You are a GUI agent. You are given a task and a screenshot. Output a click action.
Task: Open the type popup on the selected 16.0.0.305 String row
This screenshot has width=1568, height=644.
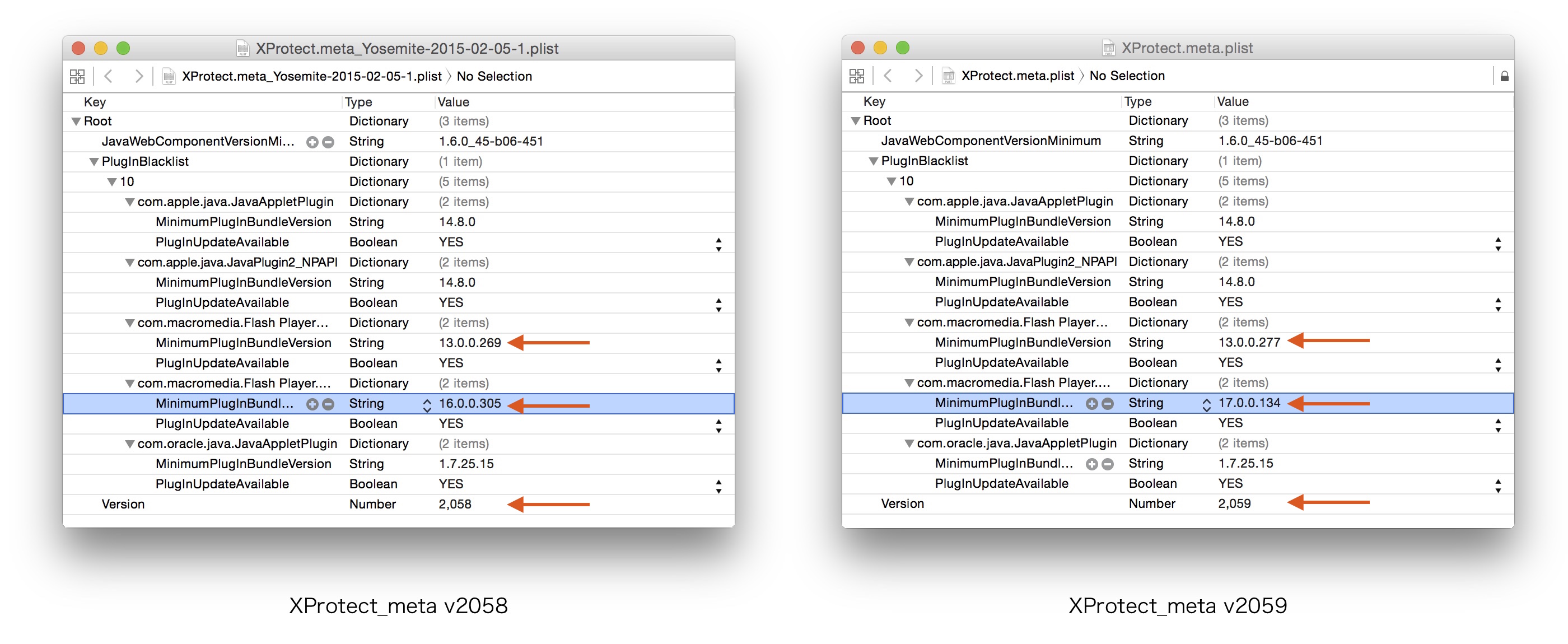tap(427, 405)
